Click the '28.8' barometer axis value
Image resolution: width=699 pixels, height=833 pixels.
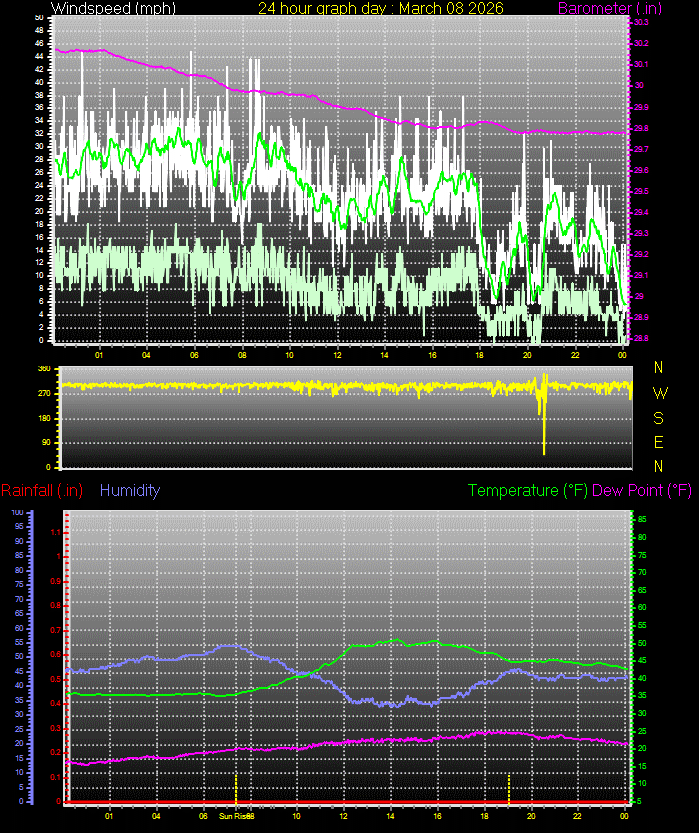pos(641,338)
